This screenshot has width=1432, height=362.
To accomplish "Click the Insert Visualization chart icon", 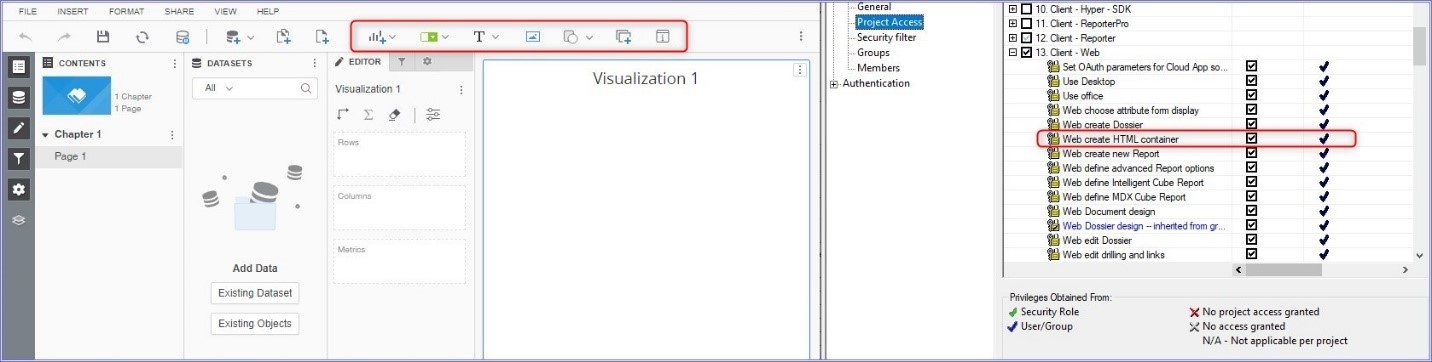I will 376,36.
